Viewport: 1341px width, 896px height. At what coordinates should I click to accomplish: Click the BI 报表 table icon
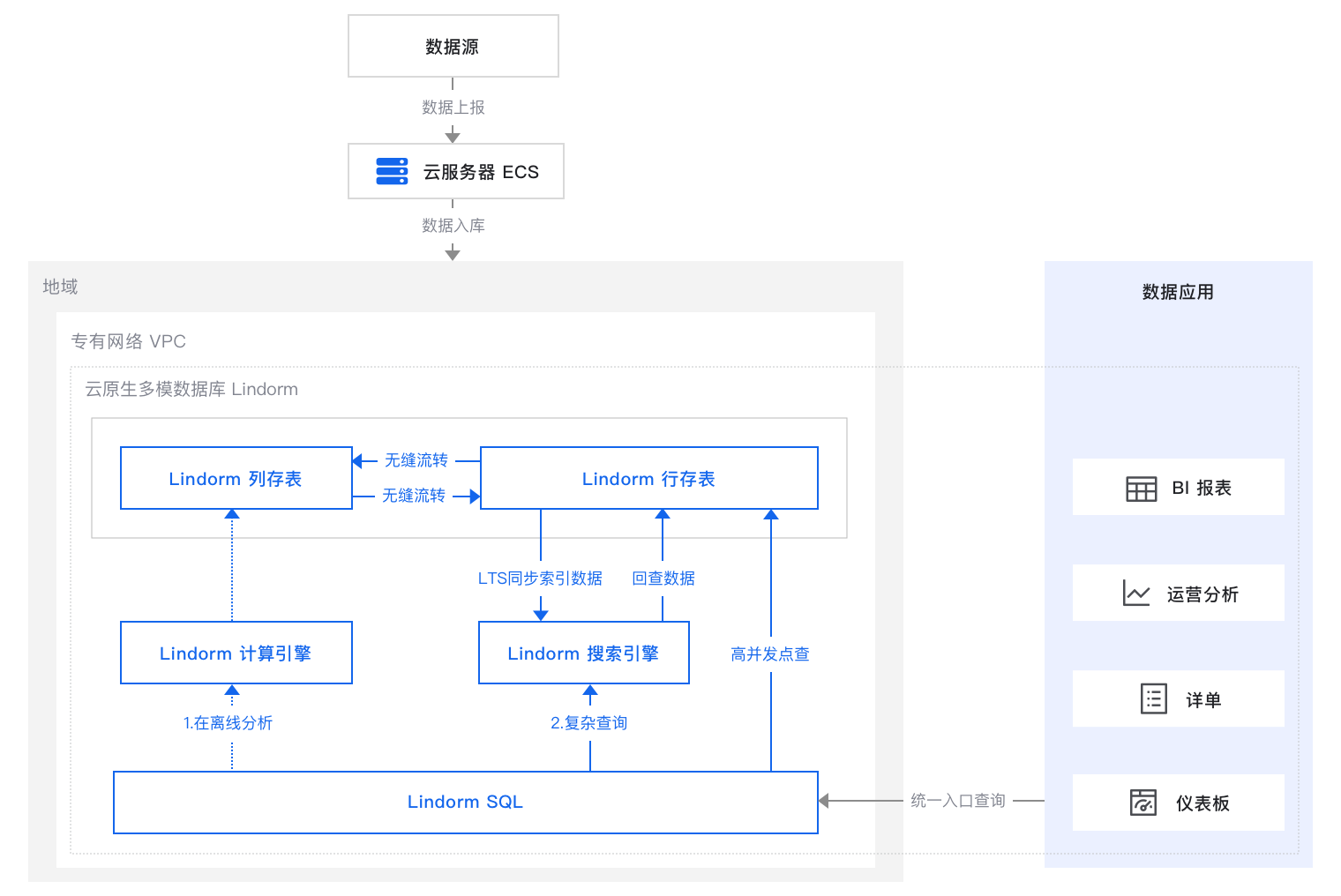pos(1141,489)
